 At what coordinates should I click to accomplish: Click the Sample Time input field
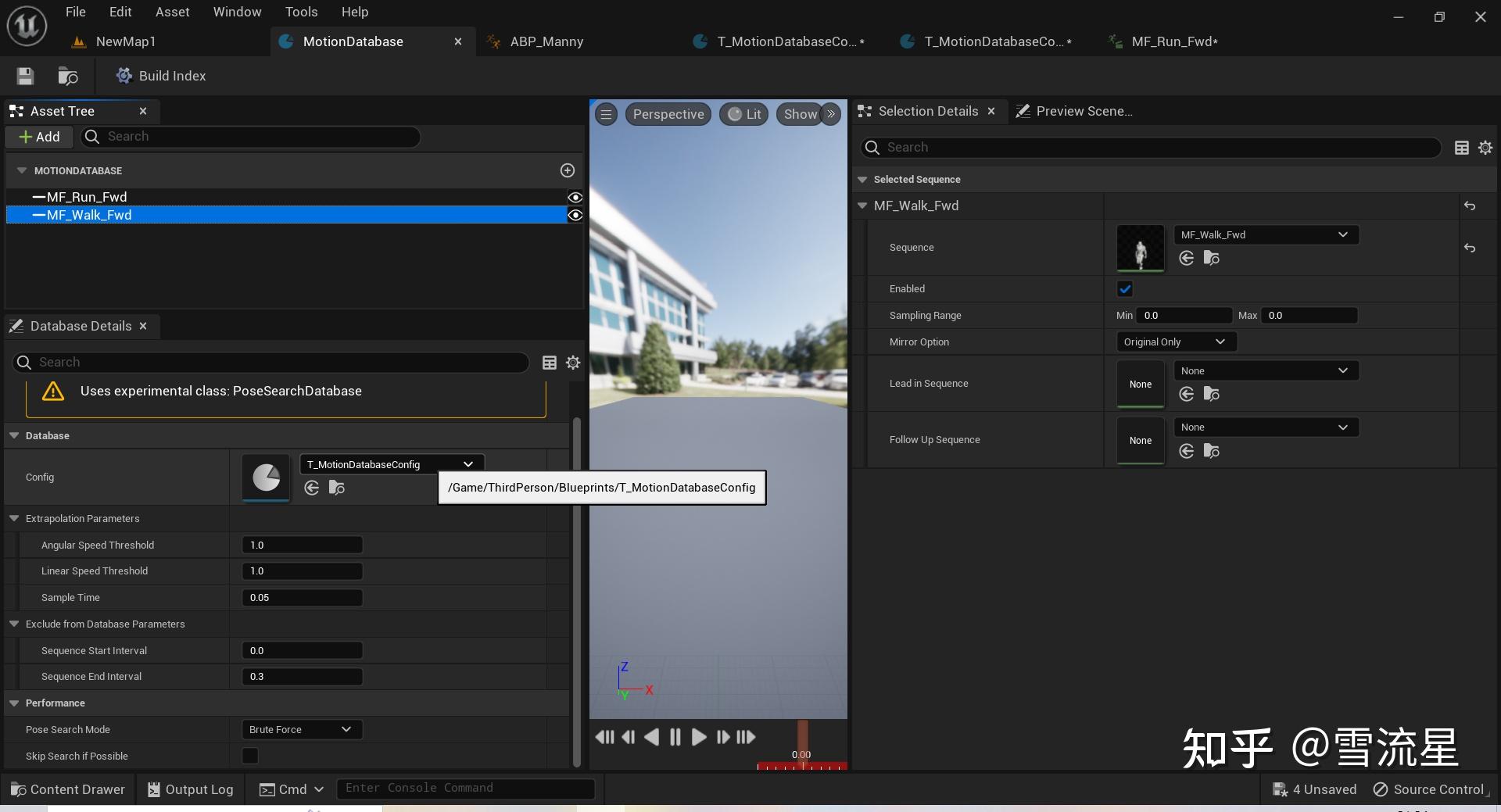click(x=302, y=597)
